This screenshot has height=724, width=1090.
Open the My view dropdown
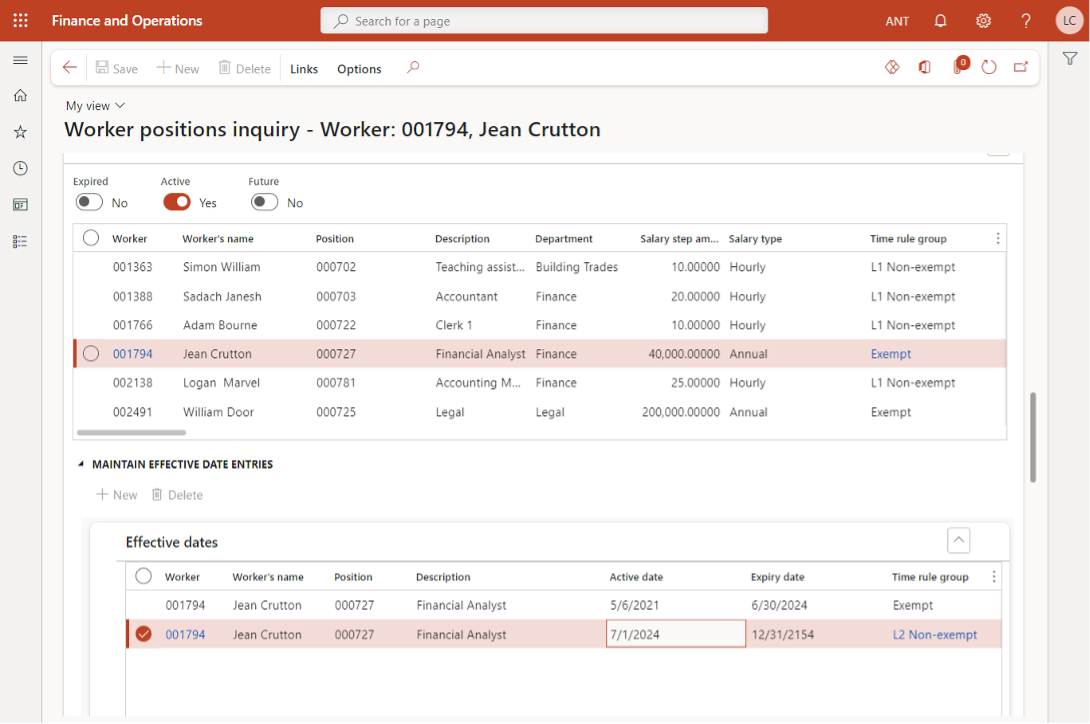coord(95,105)
